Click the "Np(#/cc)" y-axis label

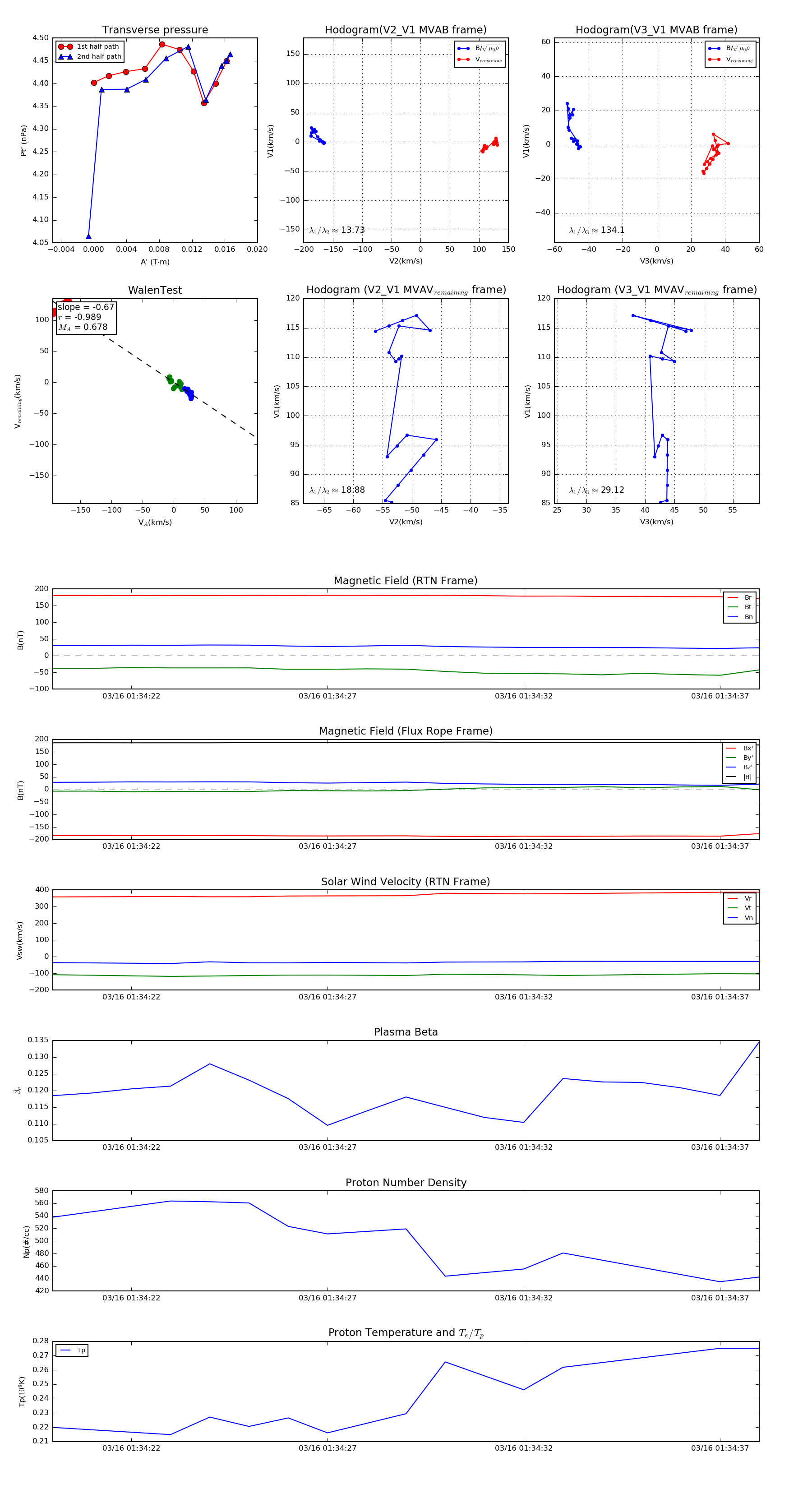coord(26,1241)
